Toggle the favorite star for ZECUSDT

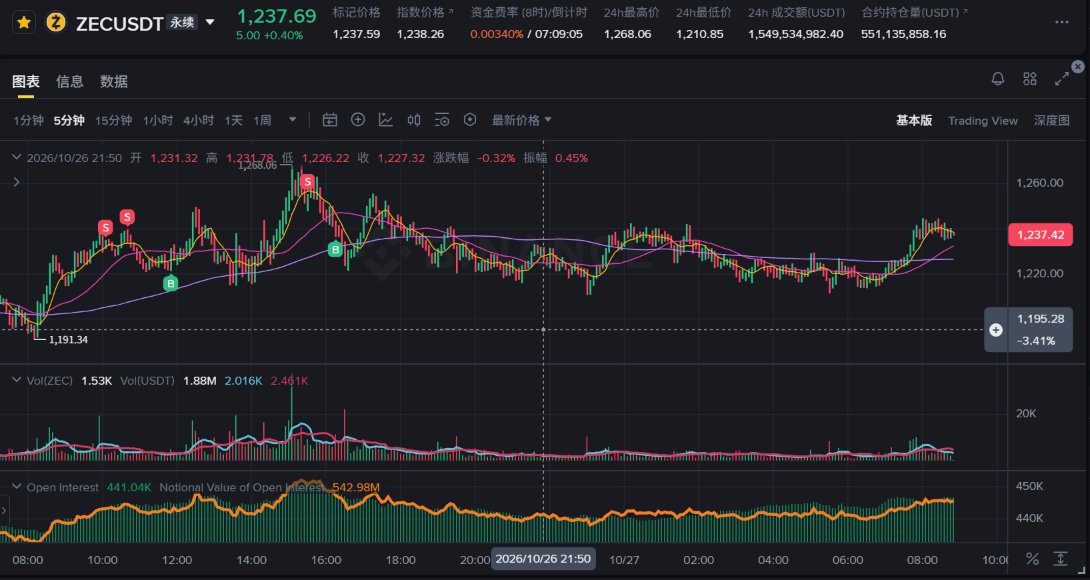(24, 23)
